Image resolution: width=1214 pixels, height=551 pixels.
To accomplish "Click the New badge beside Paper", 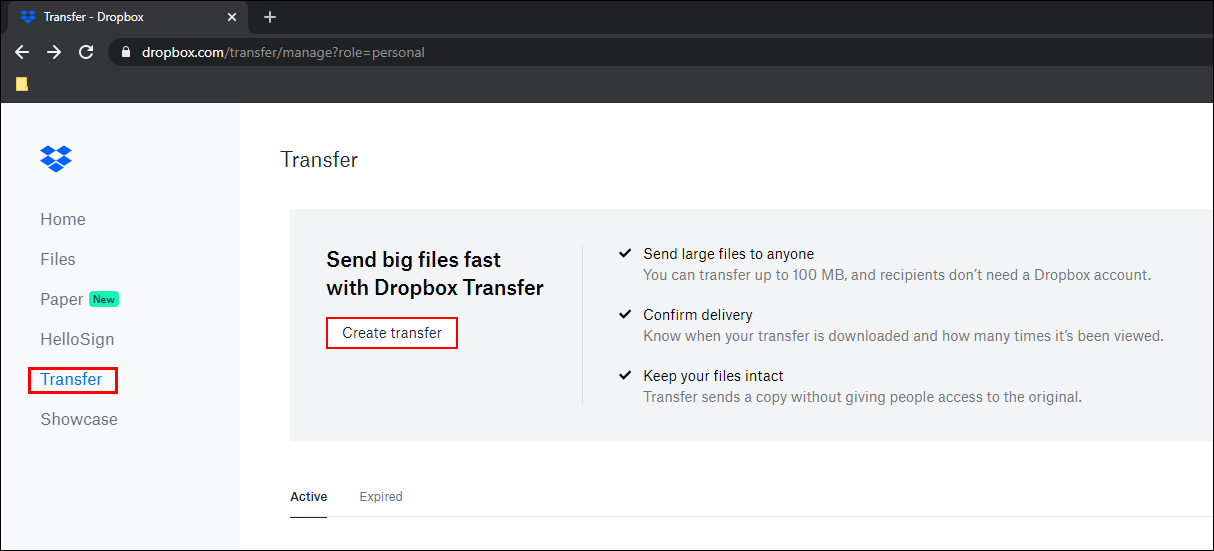I will click(x=104, y=299).
